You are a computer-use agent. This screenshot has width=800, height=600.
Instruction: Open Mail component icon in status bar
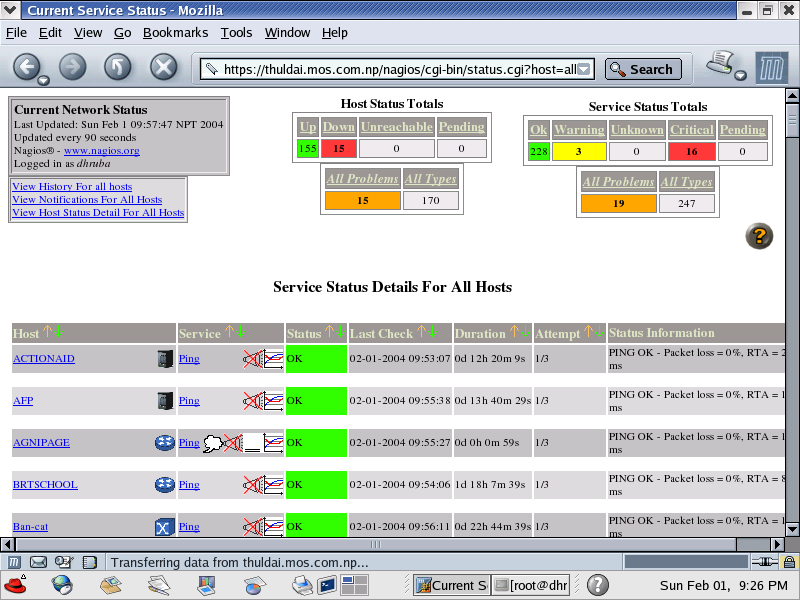(x=38, y=562)
